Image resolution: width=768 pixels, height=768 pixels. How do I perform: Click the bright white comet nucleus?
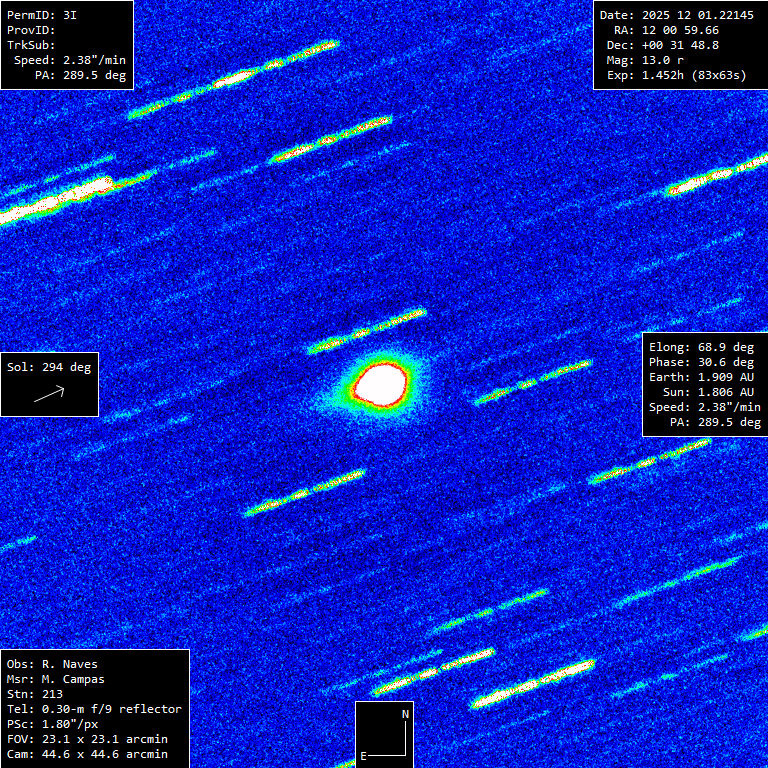click(381, 382)
